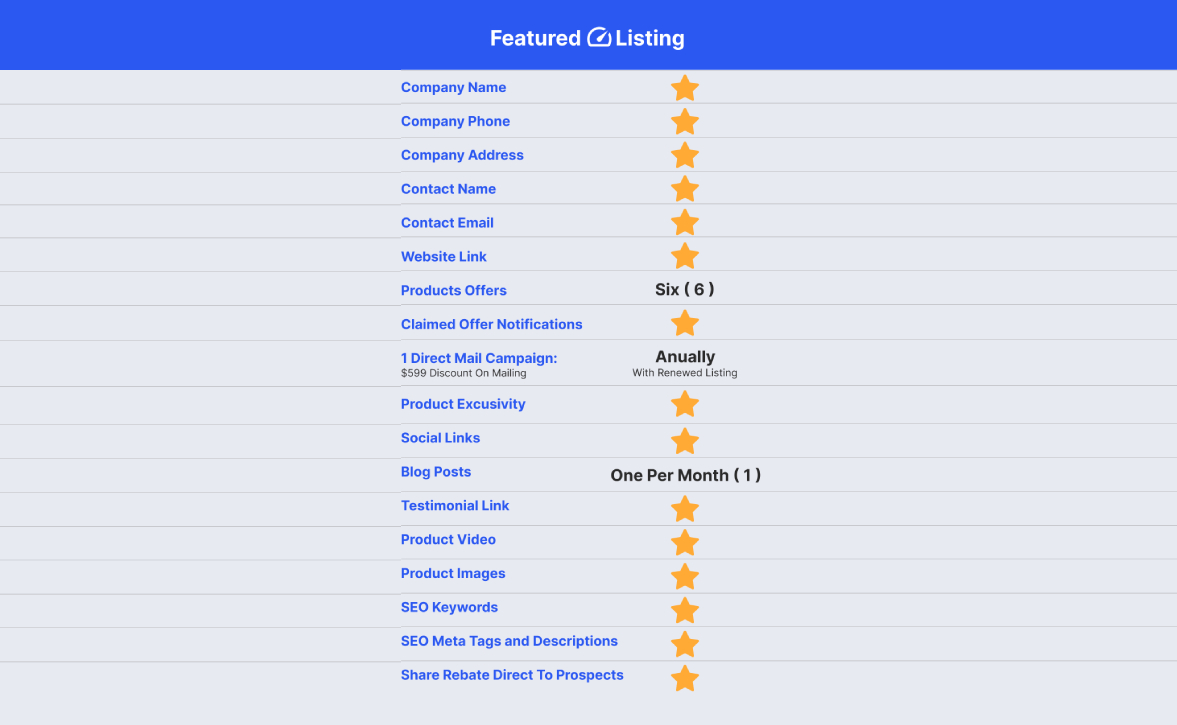Select SEO Meta Tags and Descriptions
Screen dimensions: 1177x725
[509, 641]
